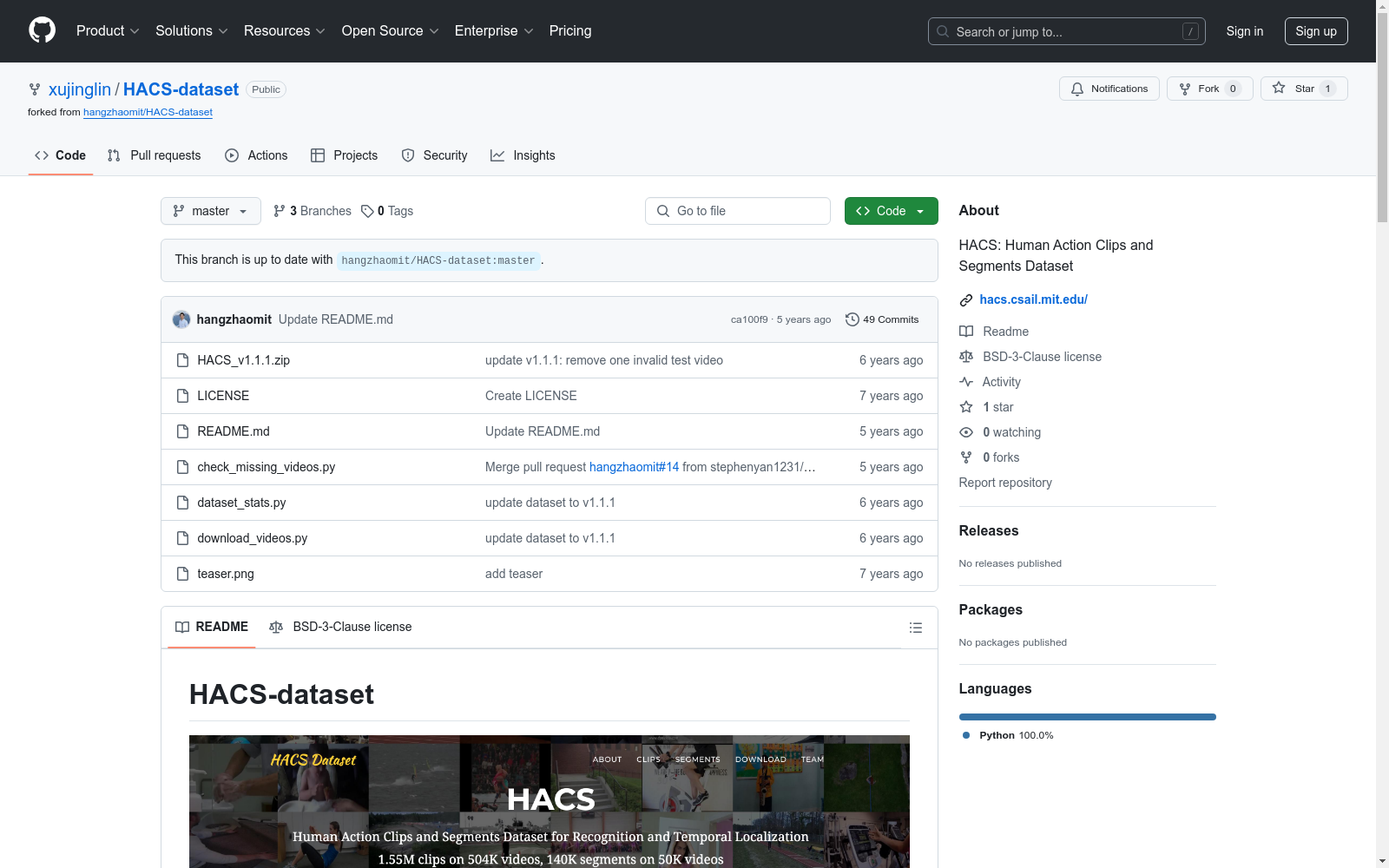This screenshot has height=868, width=1389.
Task: Click file icon beside HACS_v1.1.1.zip
Action: 182,360
